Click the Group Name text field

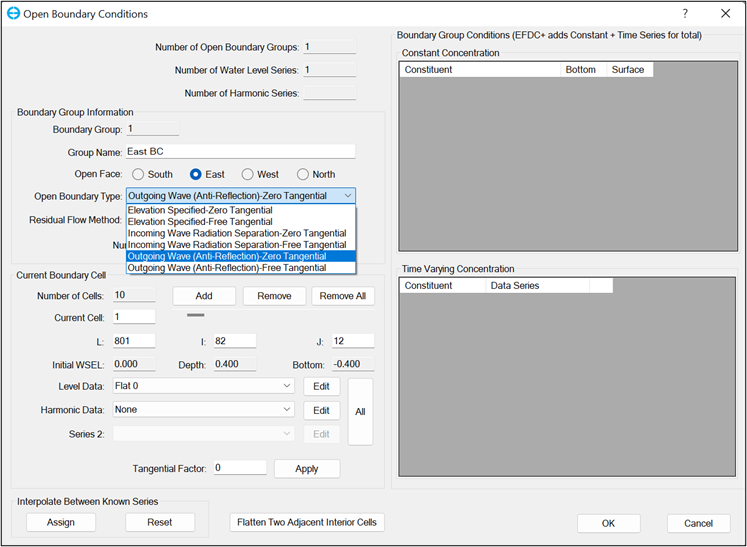pos(240,152)
